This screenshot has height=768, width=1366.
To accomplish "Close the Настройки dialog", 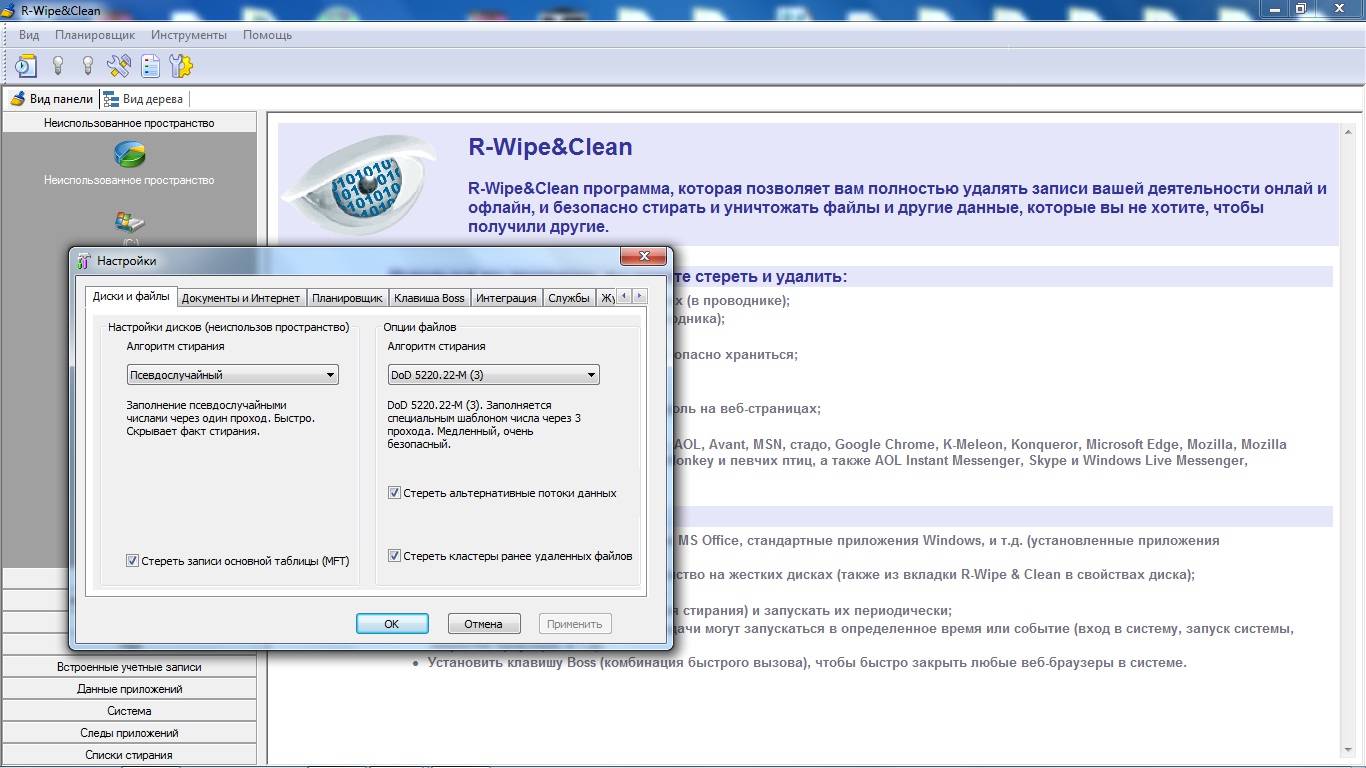I will (x=643, y=257).
